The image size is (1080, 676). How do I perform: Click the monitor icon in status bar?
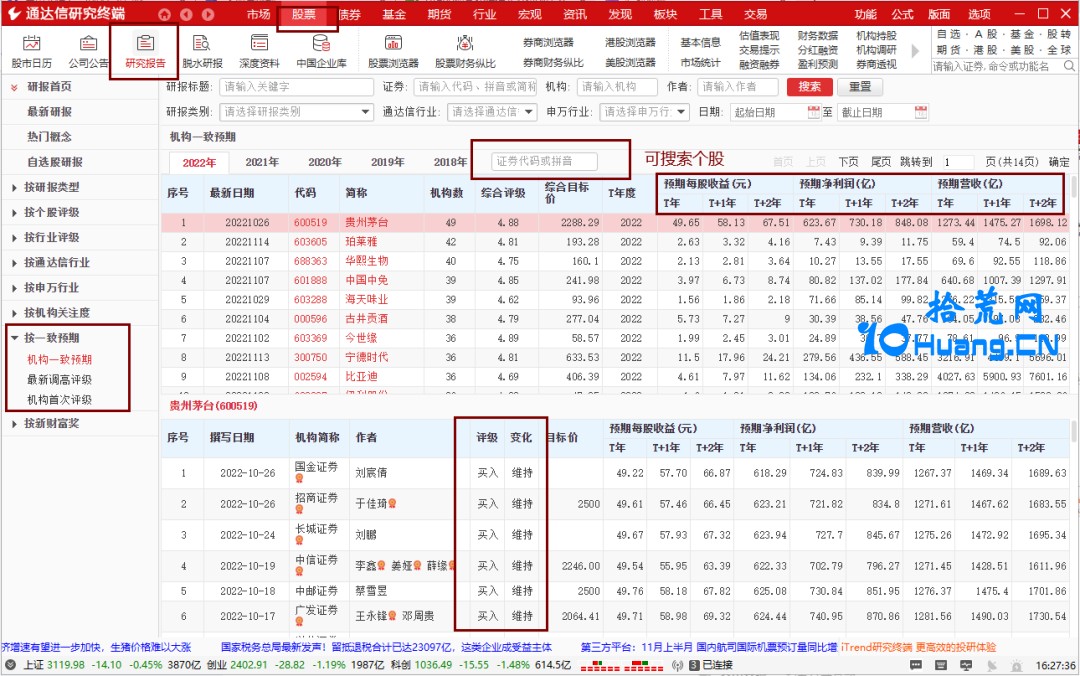(x=966, y=665)
